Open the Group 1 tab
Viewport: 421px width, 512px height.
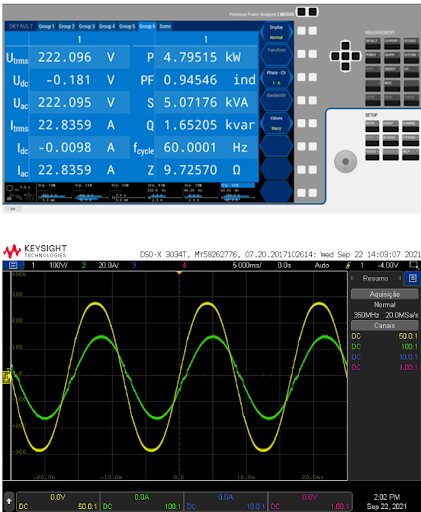pos(46,26)
